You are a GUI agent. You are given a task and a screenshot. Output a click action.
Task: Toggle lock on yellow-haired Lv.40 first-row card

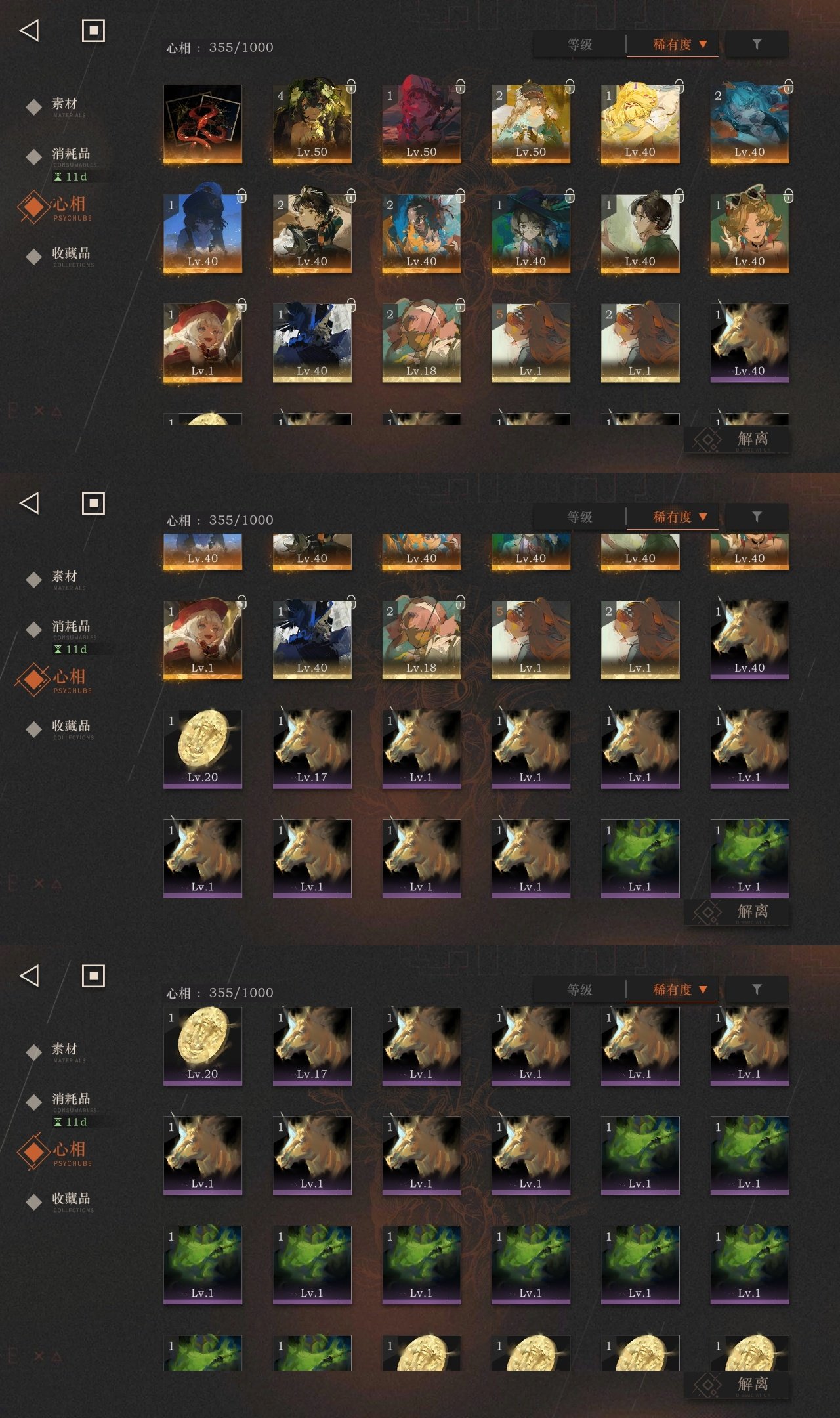point(679,86)
